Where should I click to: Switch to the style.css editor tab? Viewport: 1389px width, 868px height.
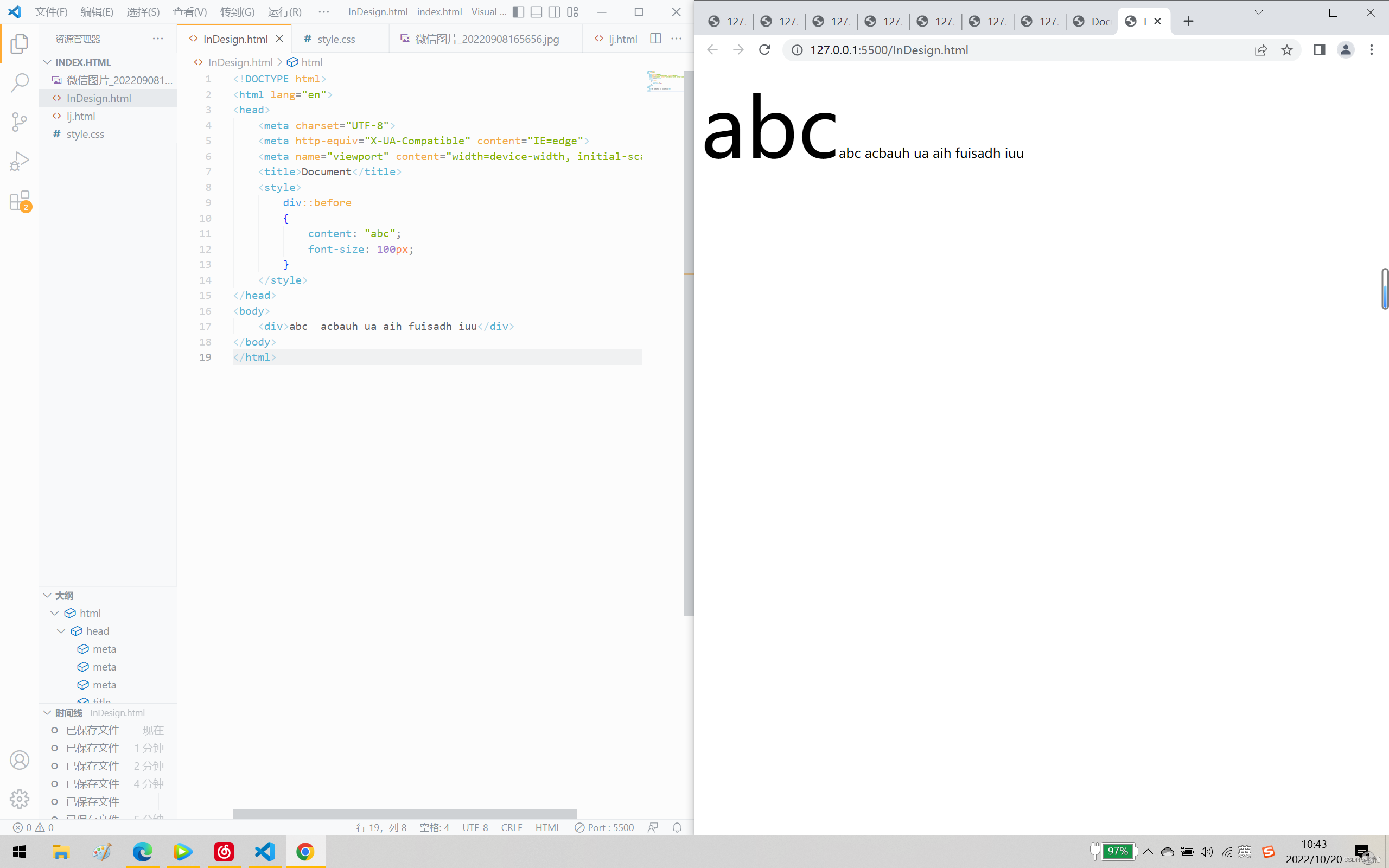pyautogui.click(x=336, y=39)
